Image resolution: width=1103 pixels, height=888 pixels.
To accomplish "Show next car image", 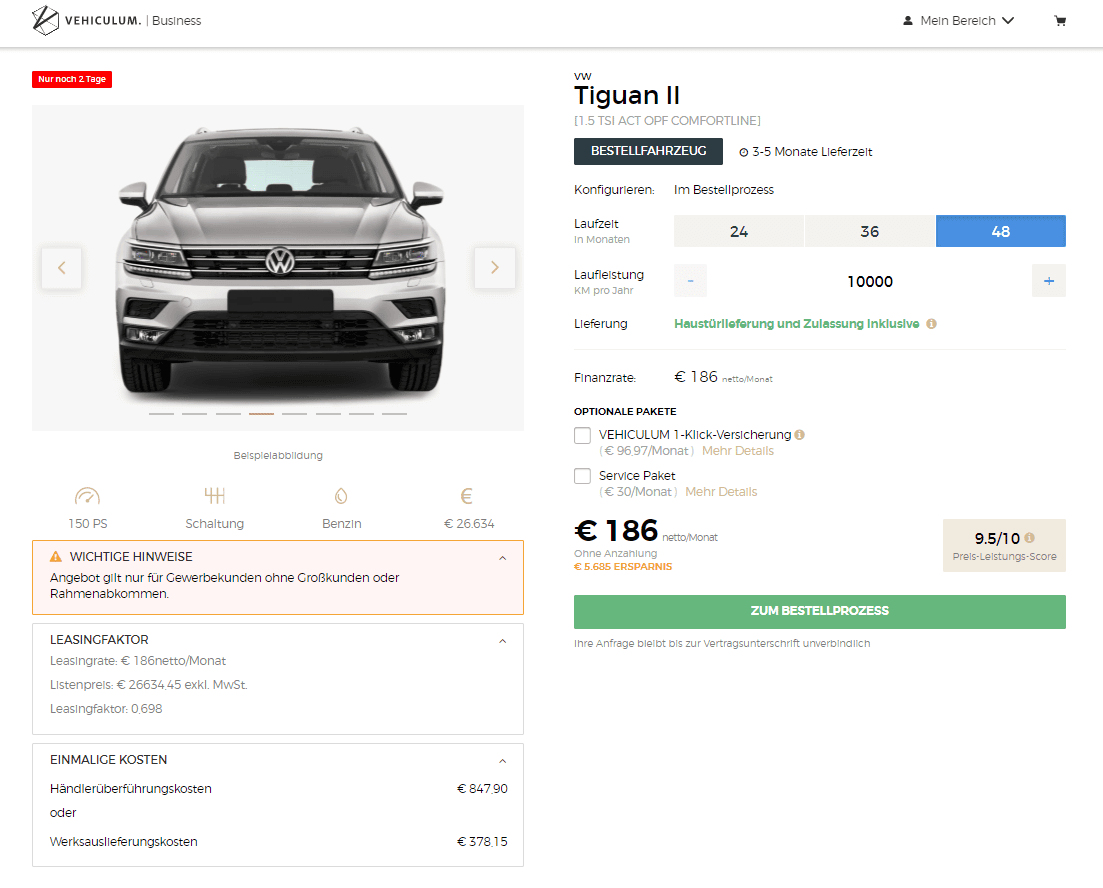I will coord(495,267).
